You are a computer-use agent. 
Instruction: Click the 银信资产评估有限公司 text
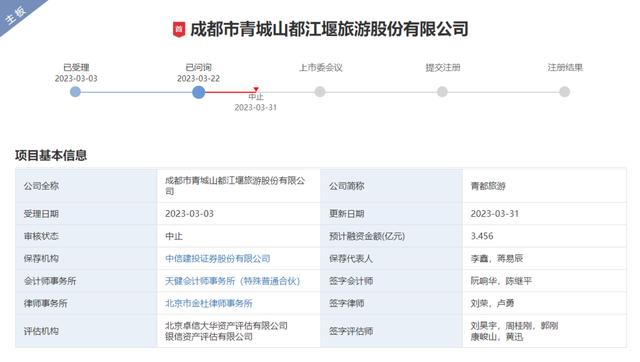coord(209,337)
